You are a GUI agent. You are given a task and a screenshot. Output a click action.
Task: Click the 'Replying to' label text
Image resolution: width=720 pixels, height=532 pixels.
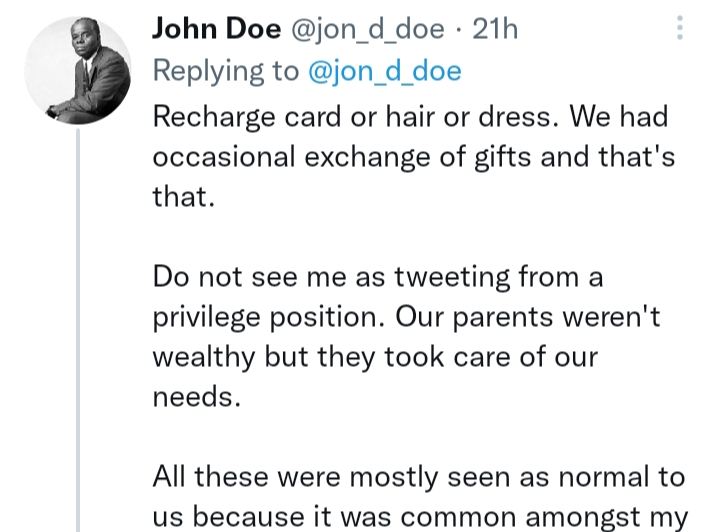point(226,71)
